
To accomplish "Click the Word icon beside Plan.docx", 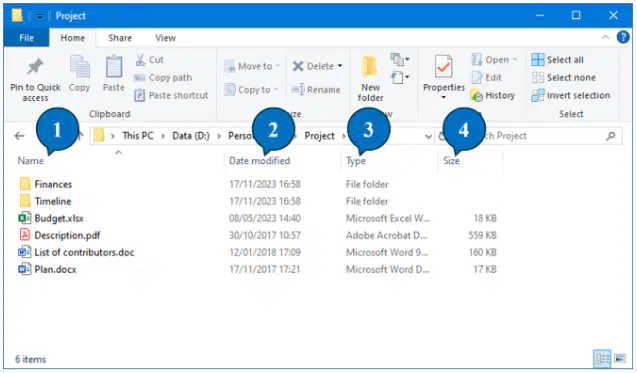I will [x=24, y=269].
